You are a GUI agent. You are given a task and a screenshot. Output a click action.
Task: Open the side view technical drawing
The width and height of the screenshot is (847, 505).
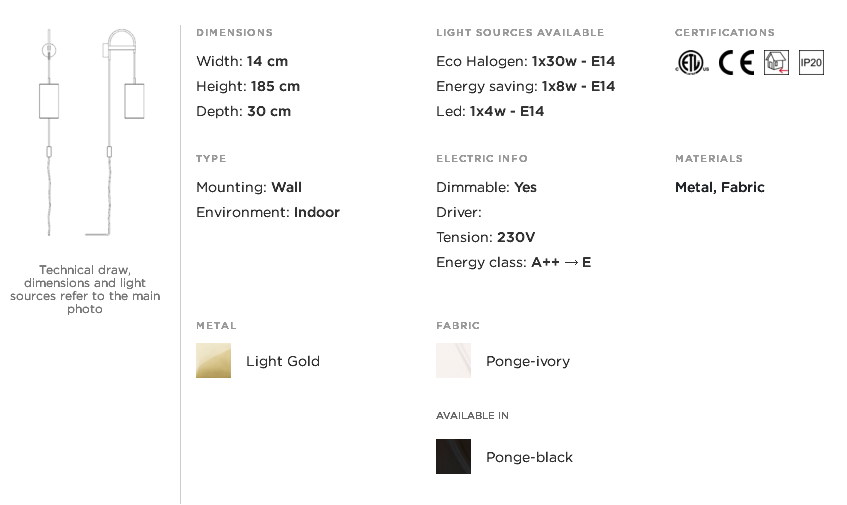click(x=115, y=132)
